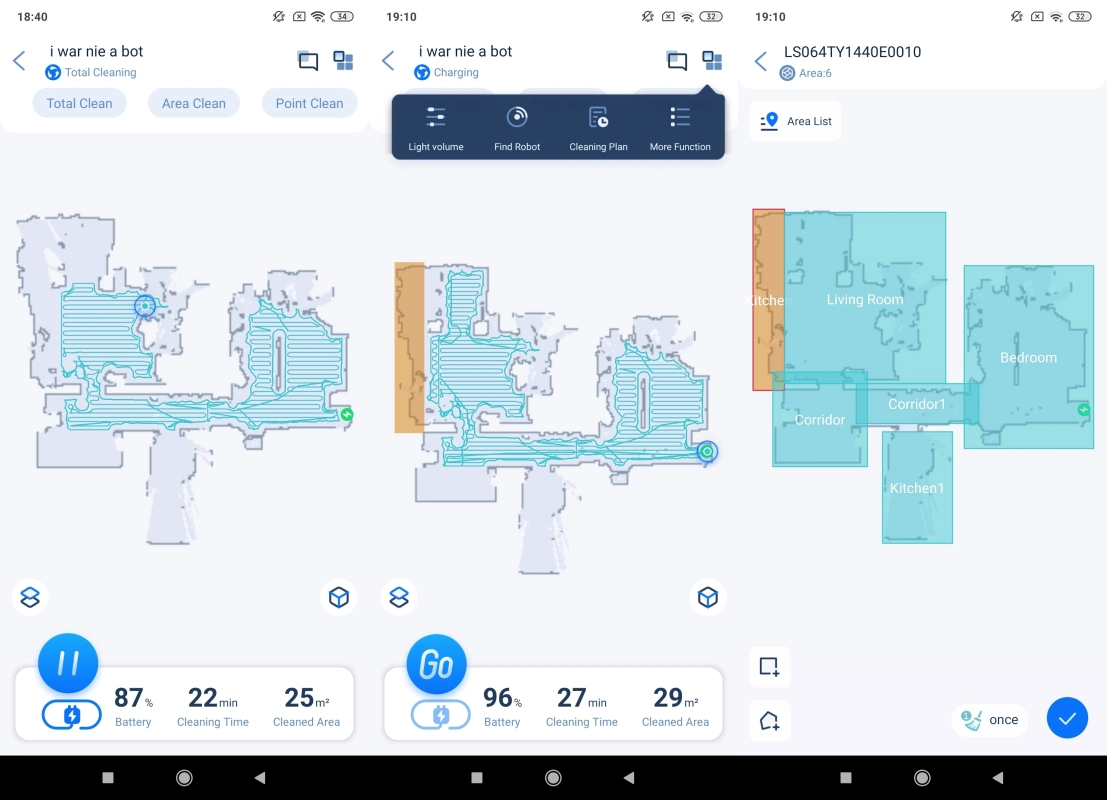Open Cleaning Plan schedule
This screenshot has height=800, width=1107.
[x=598, y=129]
